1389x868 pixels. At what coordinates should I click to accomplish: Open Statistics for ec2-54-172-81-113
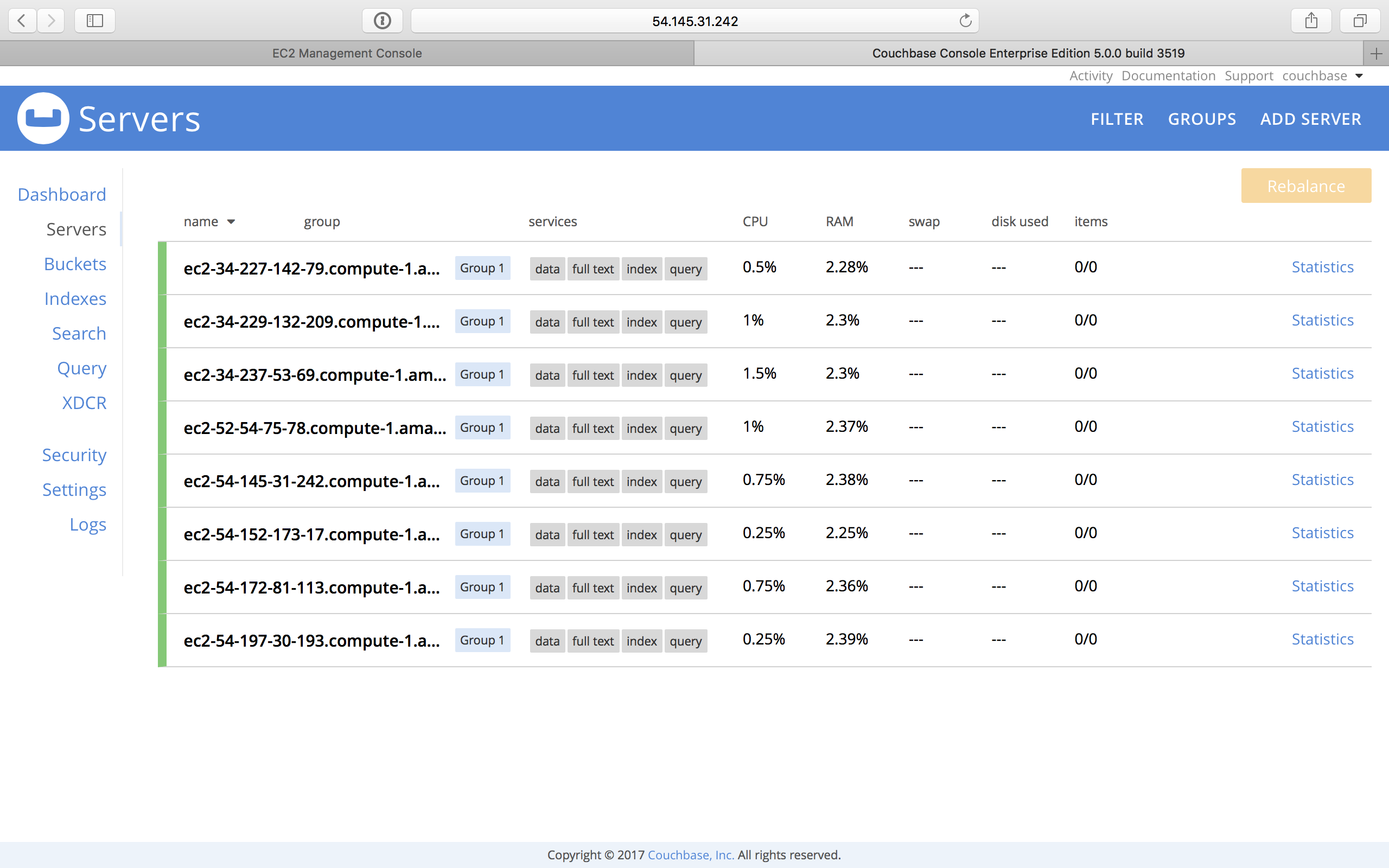pos(1322,586)
